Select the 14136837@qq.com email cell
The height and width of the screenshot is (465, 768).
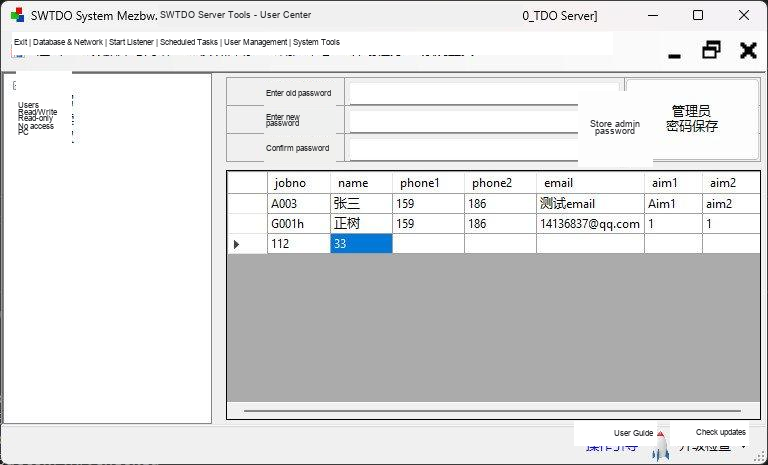590,223
